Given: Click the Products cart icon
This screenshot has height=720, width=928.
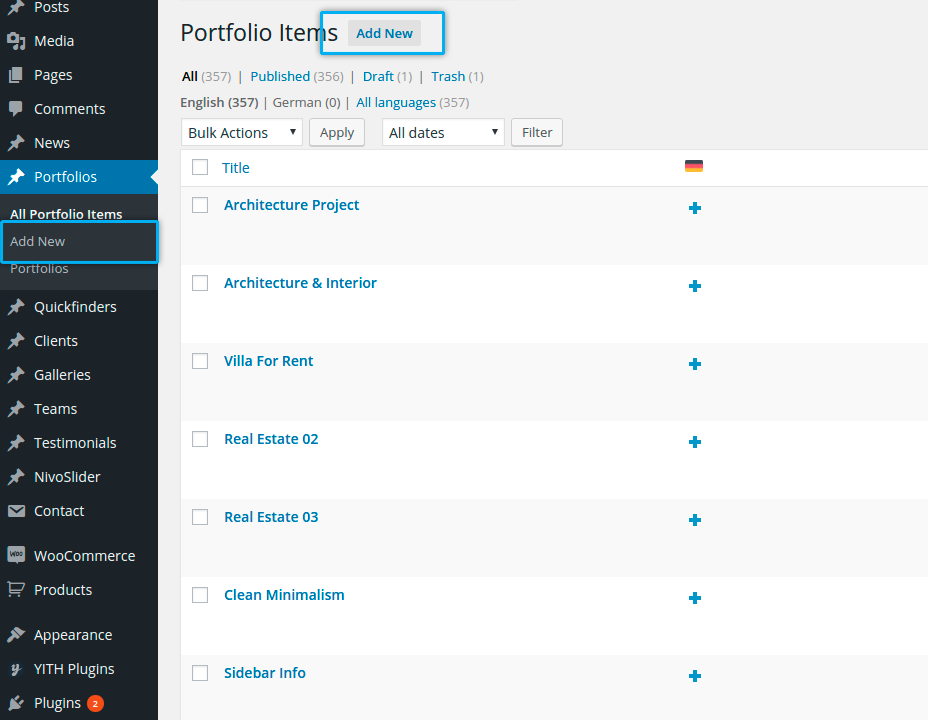Looking at the screenshot, I should pos(16,590).
